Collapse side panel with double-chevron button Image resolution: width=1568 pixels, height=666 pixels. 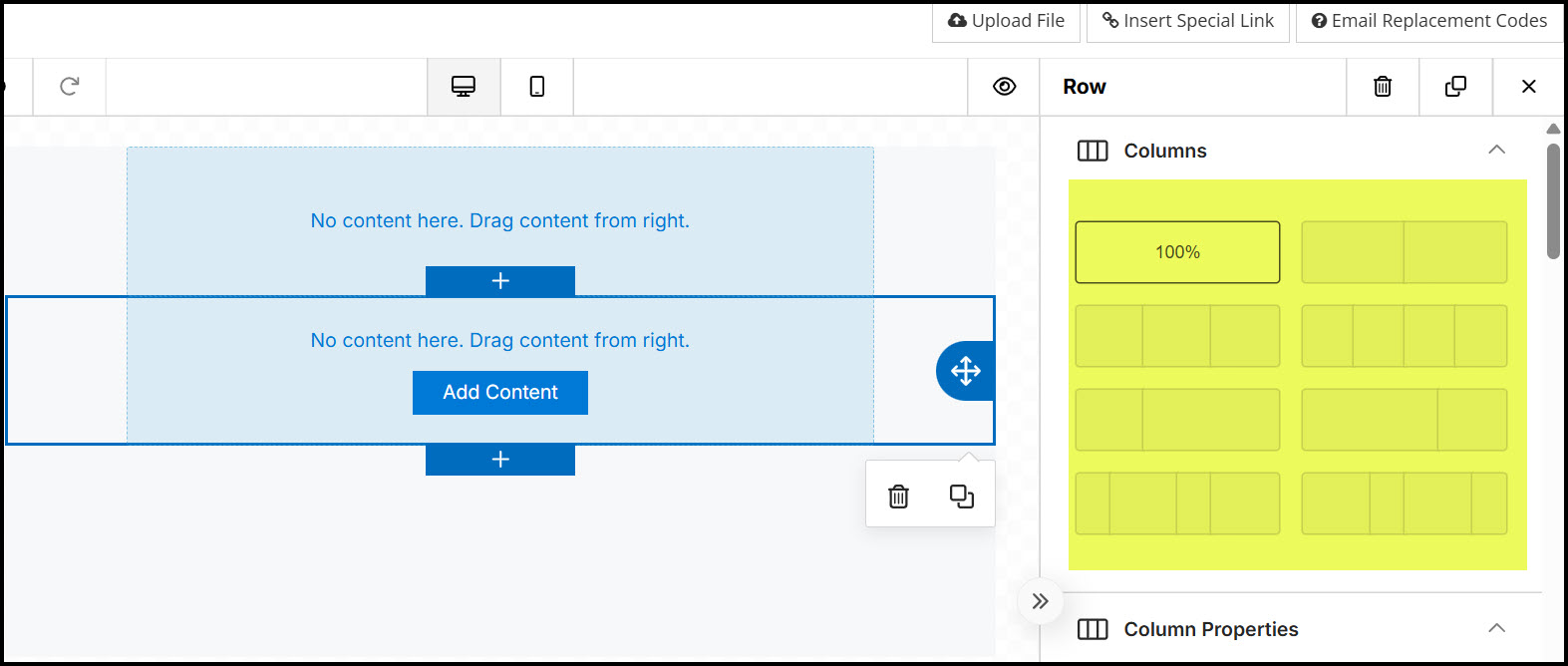pos(1040,601)
